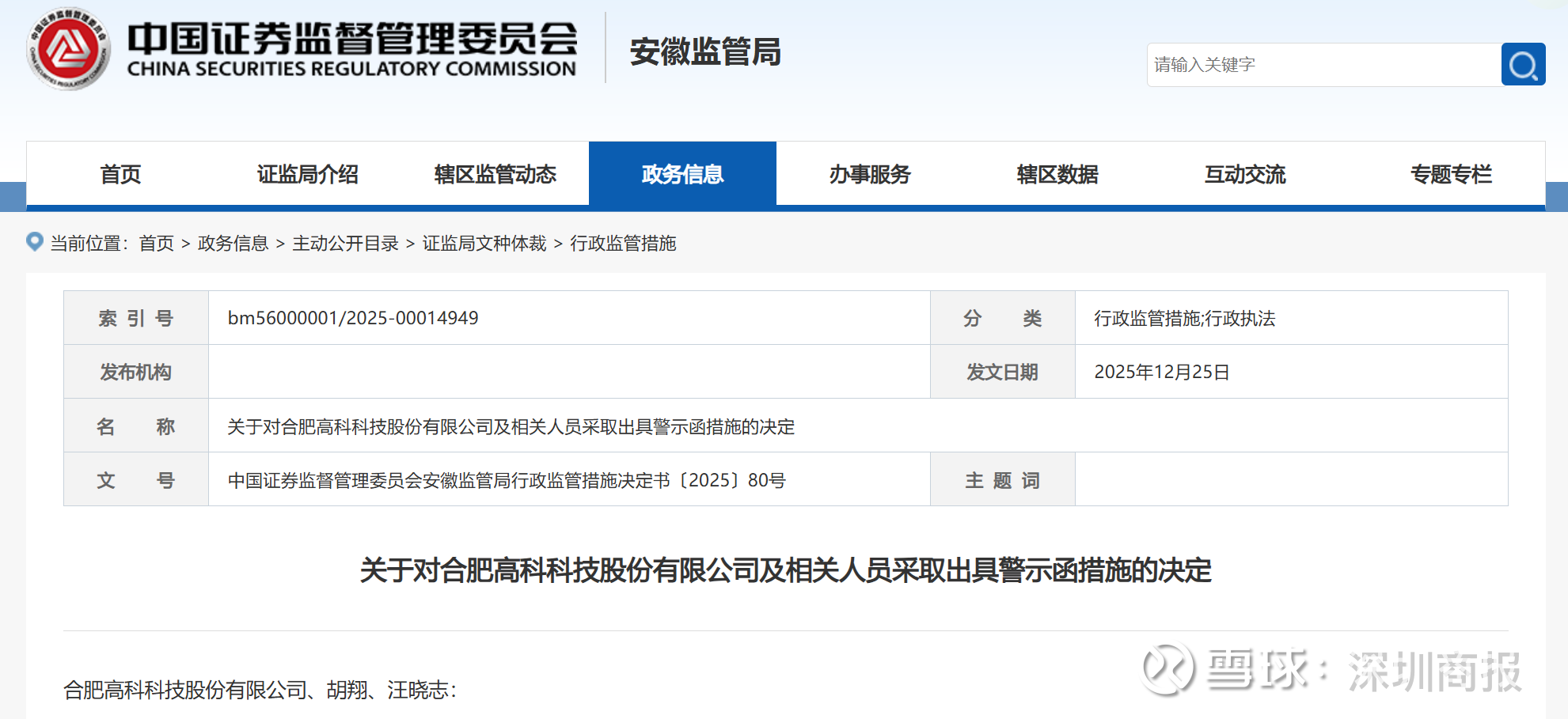
Task: Click the addressee line 合肥高科科技股份有限公司、胡翔、汪晓志
Action: [260, 690]
